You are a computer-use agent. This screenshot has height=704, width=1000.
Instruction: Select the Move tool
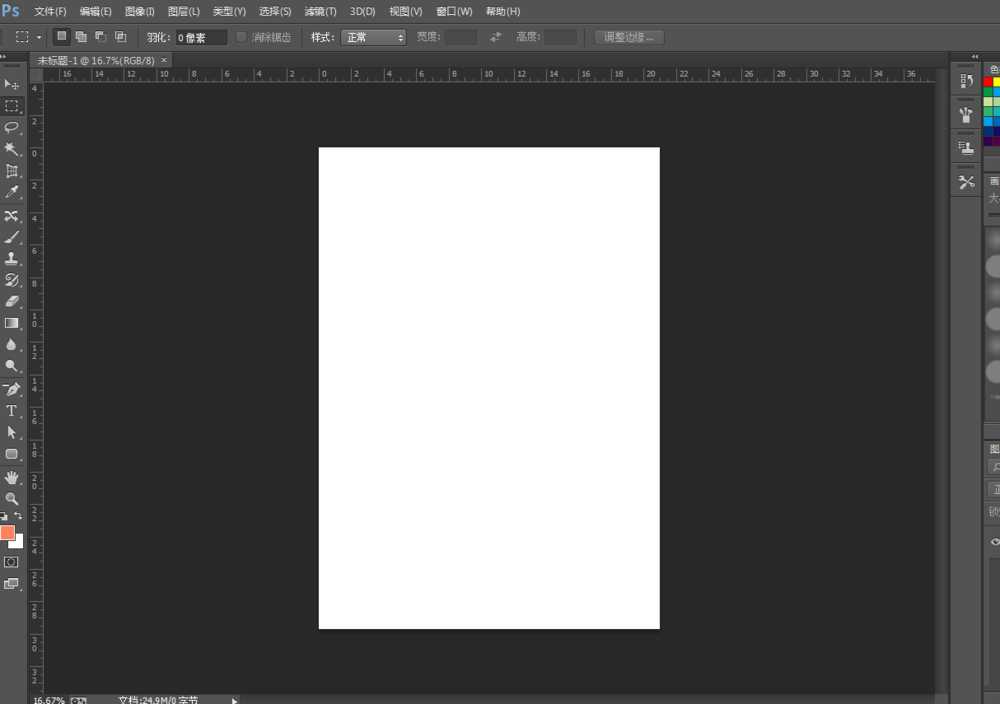click(12, 84)
